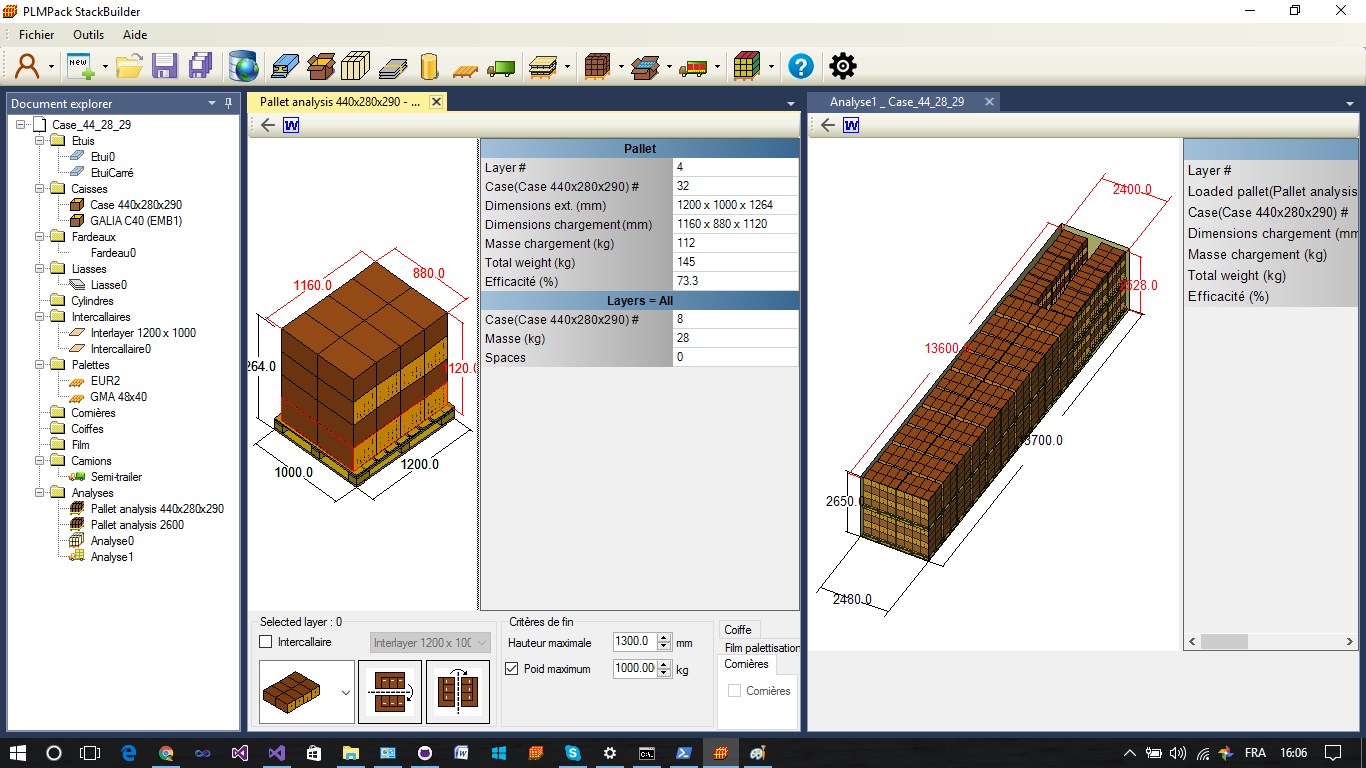Open the Fichier menu
Image resolution: width=1366 pixels, height=768 pixels.
coord(37,35)
